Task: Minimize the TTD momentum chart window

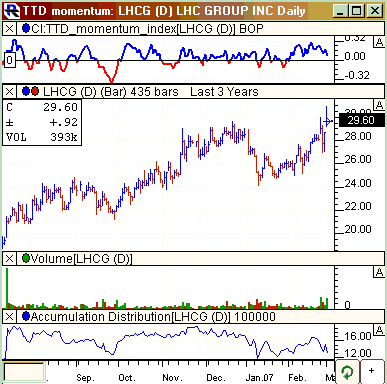Action: 340,11
